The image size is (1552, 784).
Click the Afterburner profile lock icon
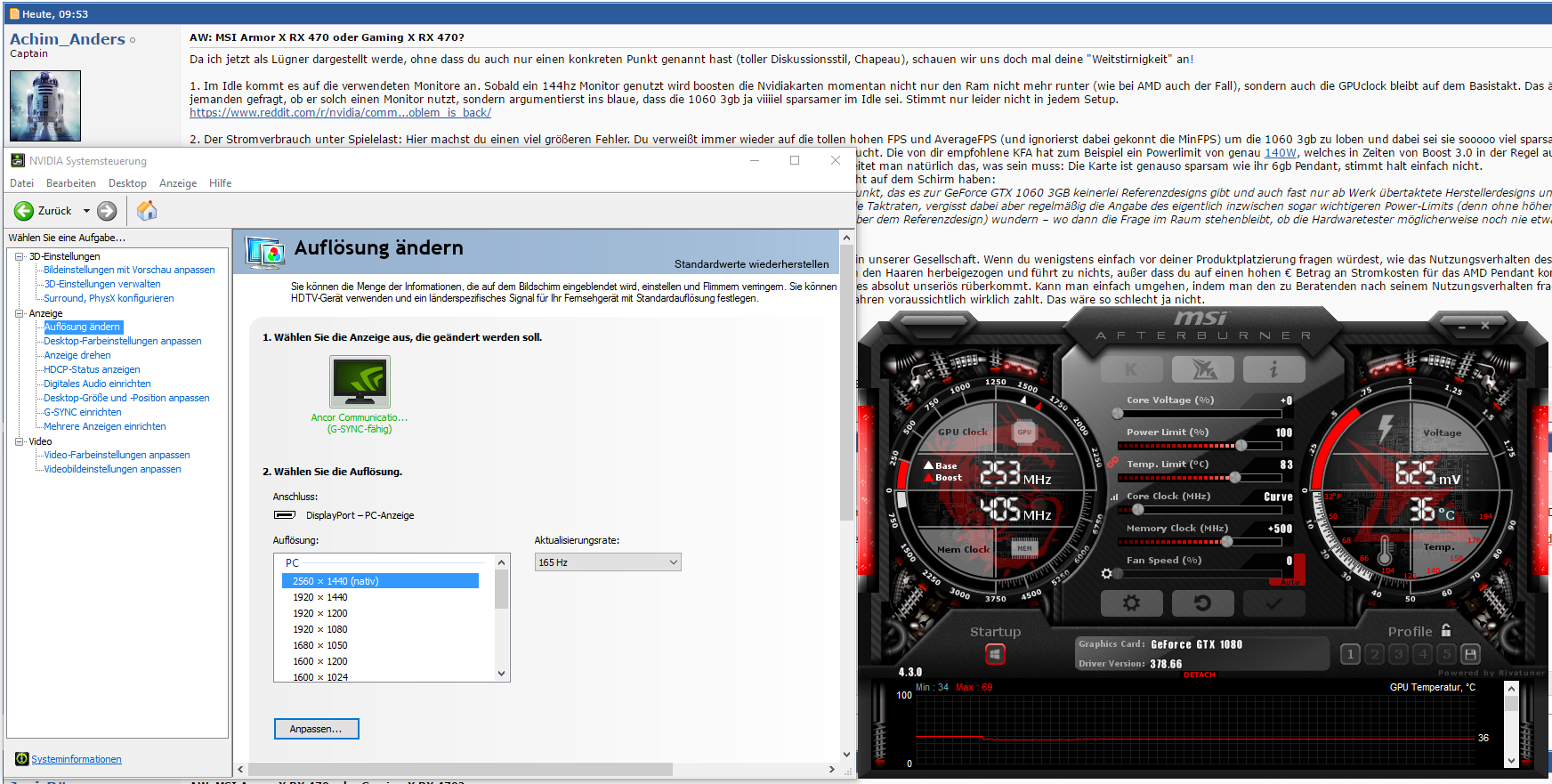pos(1446,630)
